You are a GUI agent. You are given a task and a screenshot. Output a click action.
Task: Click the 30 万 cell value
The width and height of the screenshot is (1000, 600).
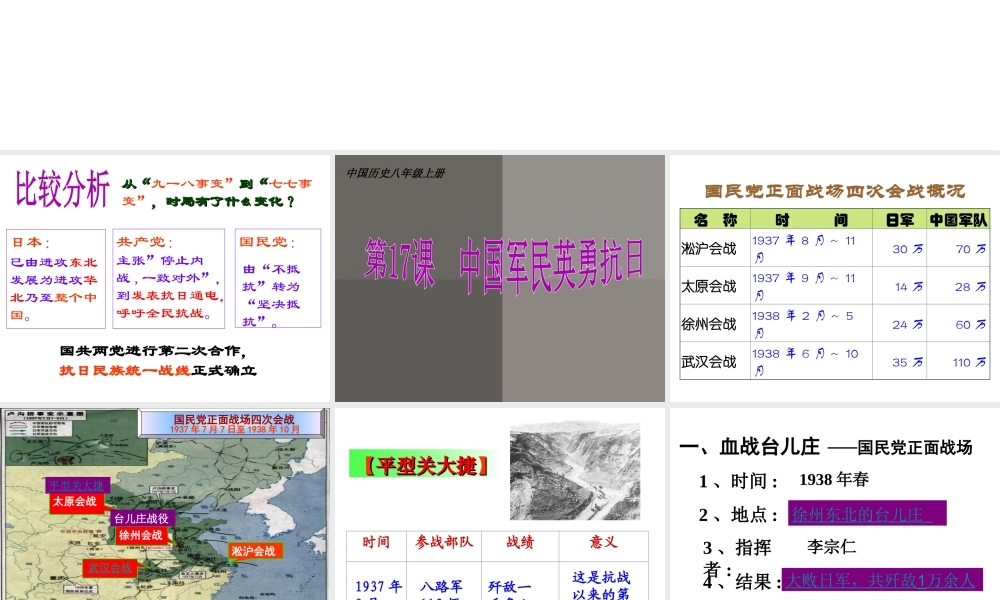coord(908,249)
